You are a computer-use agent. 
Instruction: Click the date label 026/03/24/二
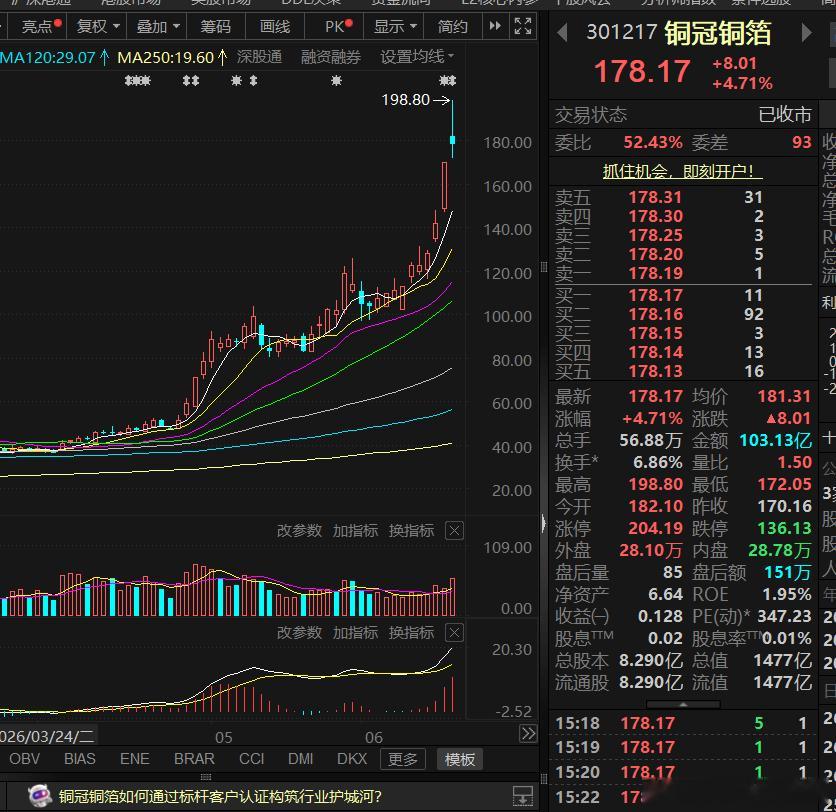coord(47,737)
